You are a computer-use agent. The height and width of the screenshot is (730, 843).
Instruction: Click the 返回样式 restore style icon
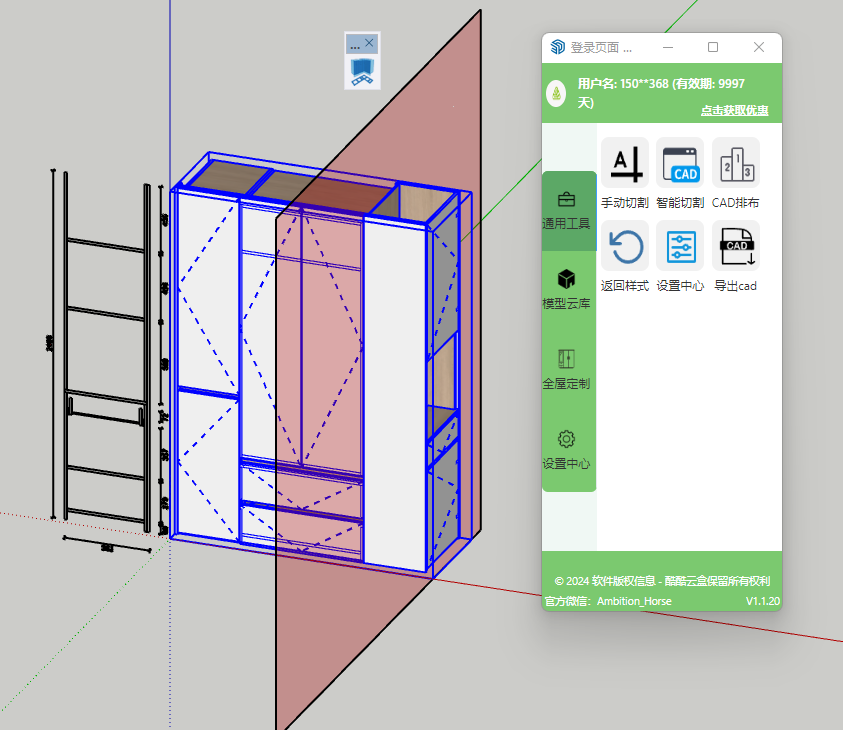tap(624, 245)
